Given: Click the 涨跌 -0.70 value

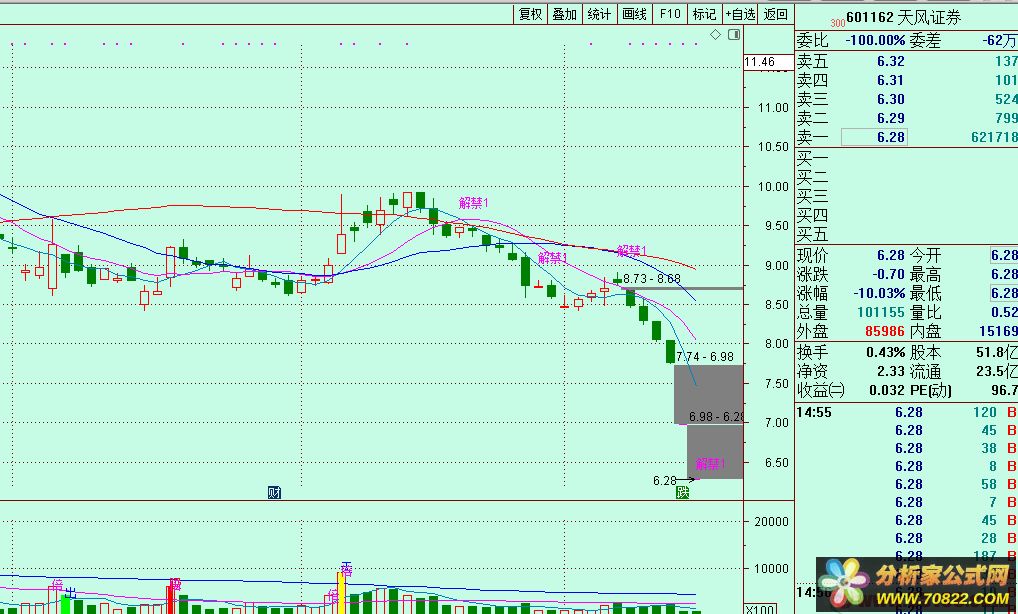Looking at the screenshot, I should [x=888, y=274].
